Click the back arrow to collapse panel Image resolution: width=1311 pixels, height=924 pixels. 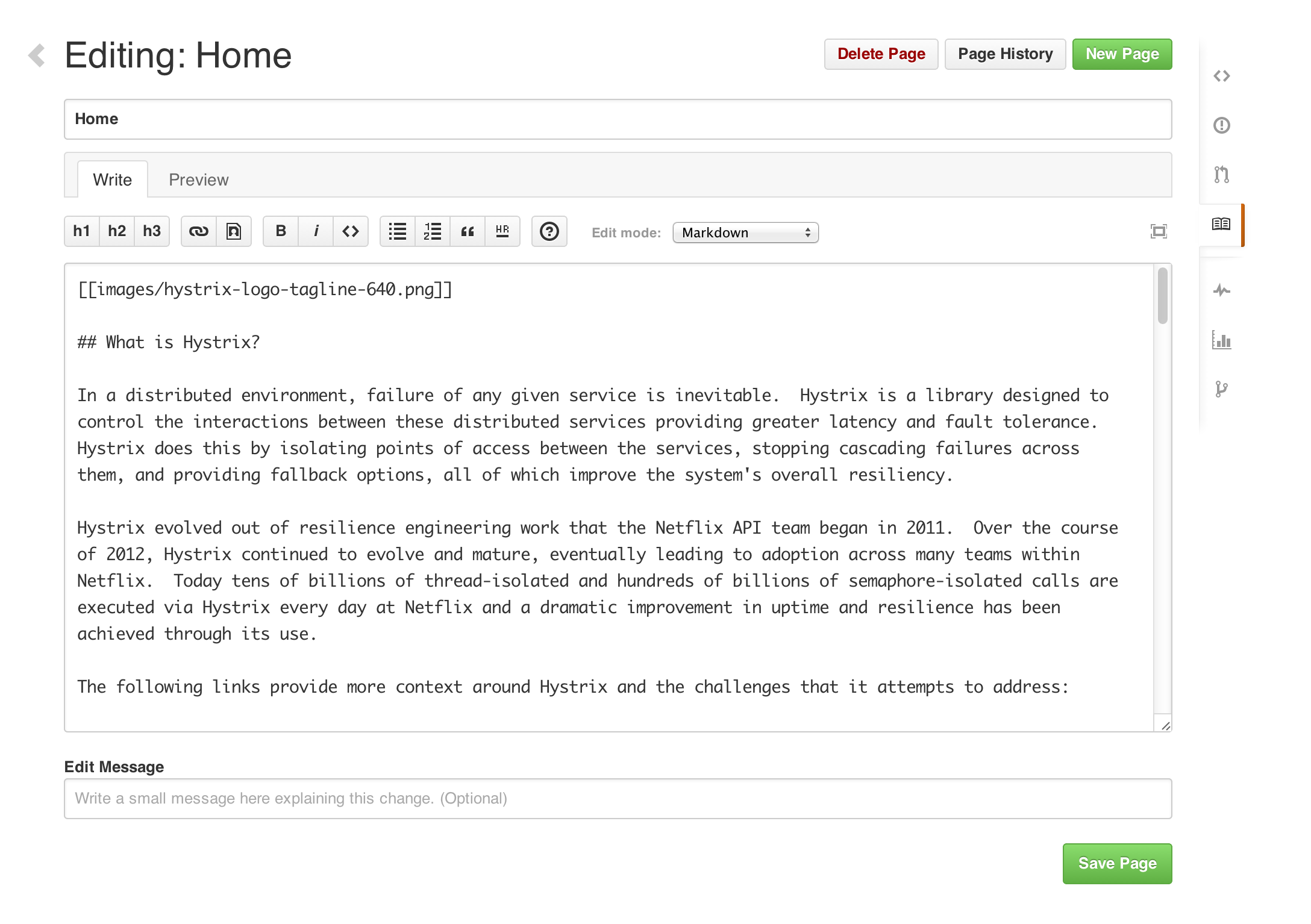point(37,55)
